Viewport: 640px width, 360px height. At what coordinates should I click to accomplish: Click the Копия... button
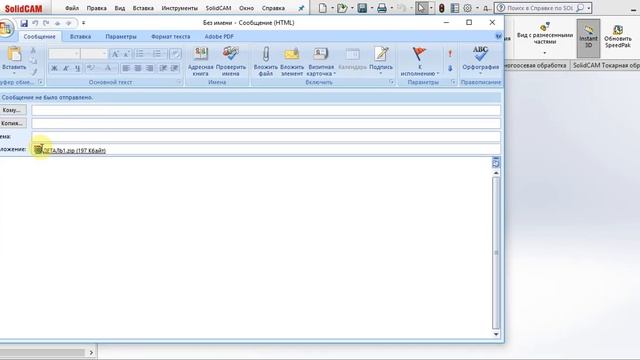pyautogui.click(x=12, y=123)
